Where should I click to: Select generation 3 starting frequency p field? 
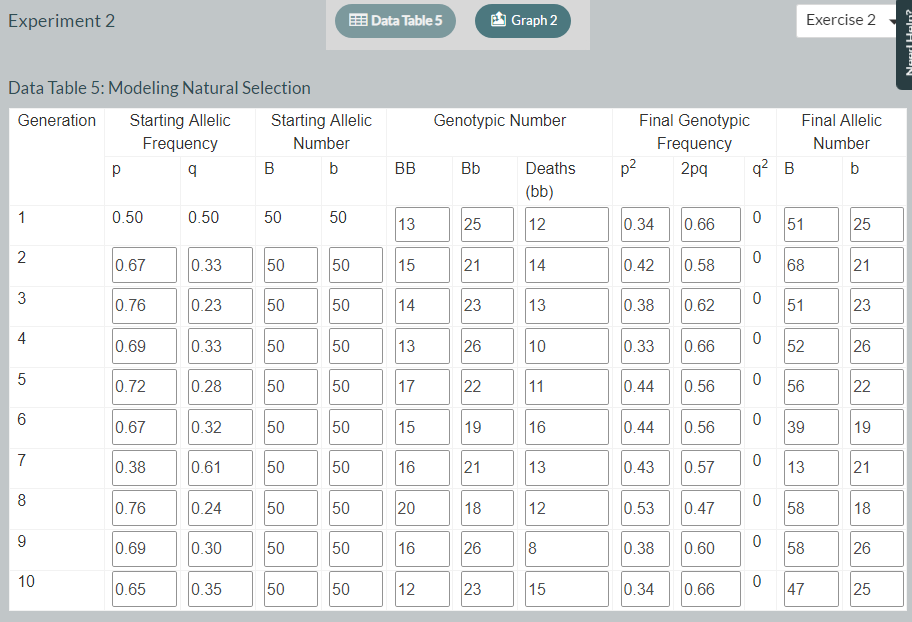click(x=144, y=305)
